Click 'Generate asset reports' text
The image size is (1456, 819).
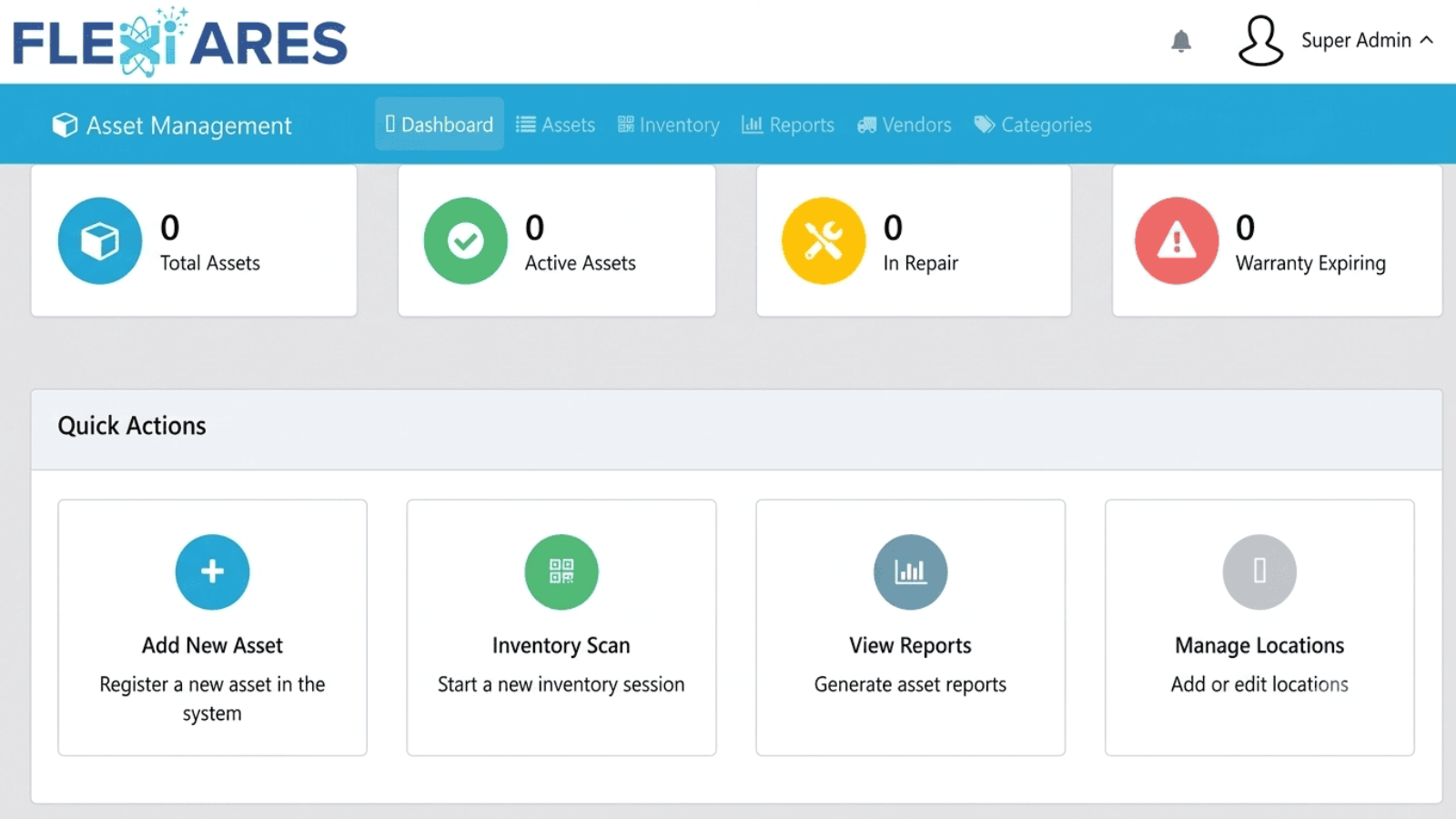tap(911, 684)
